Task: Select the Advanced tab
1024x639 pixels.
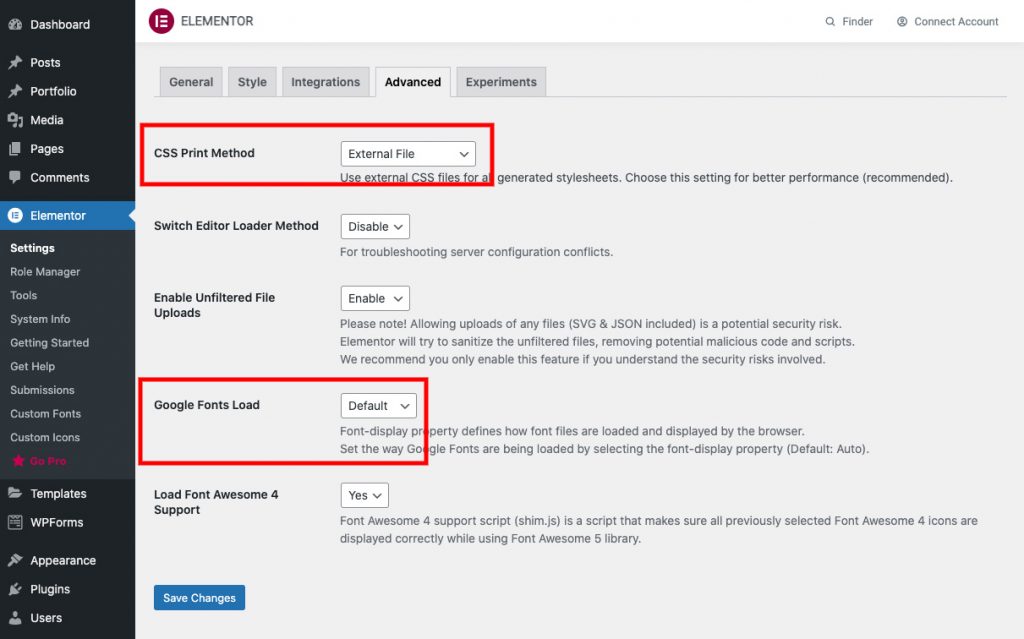Action: click(413, 82)
